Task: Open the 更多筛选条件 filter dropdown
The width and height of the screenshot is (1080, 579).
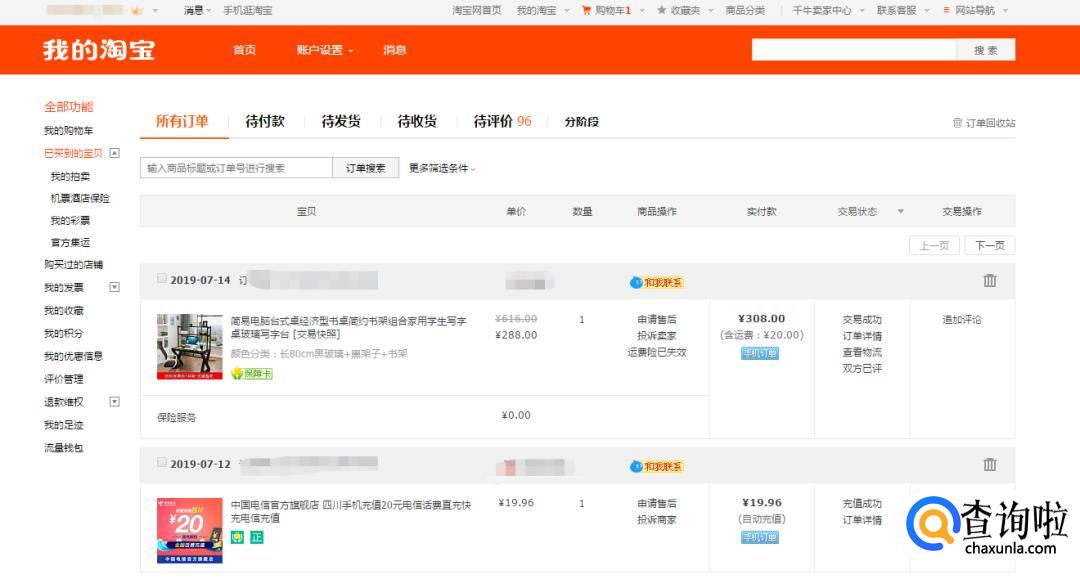Action: tap(442, 168)
